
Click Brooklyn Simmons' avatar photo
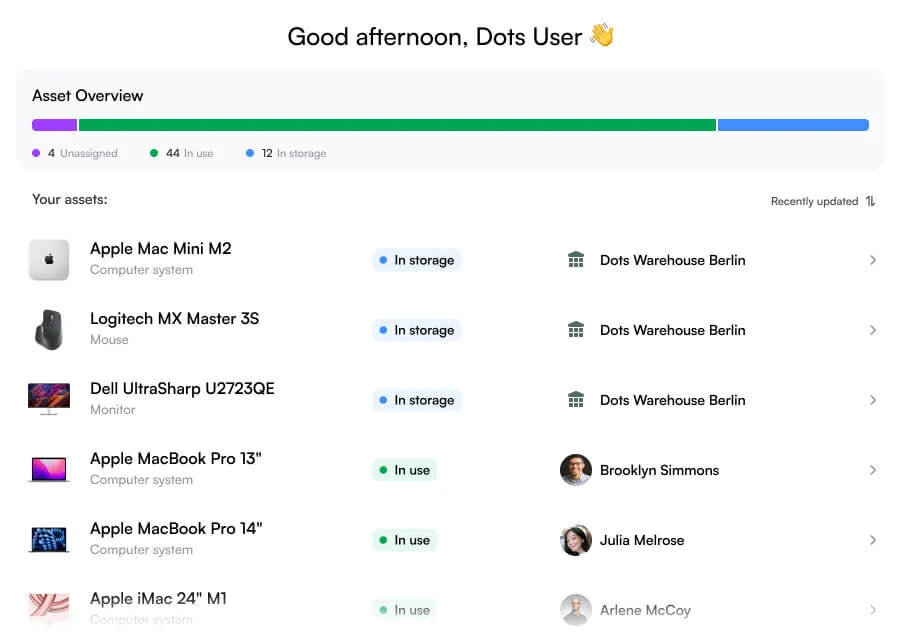[576, 470]
